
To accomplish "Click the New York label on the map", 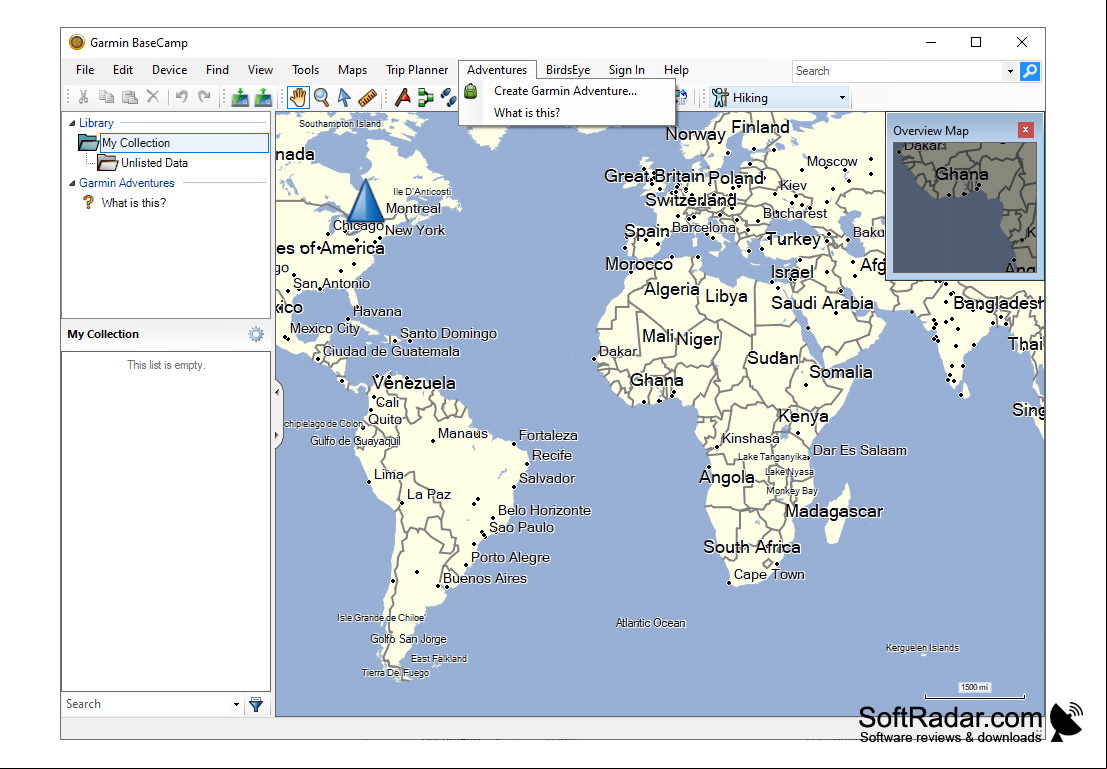I will 415,230.
